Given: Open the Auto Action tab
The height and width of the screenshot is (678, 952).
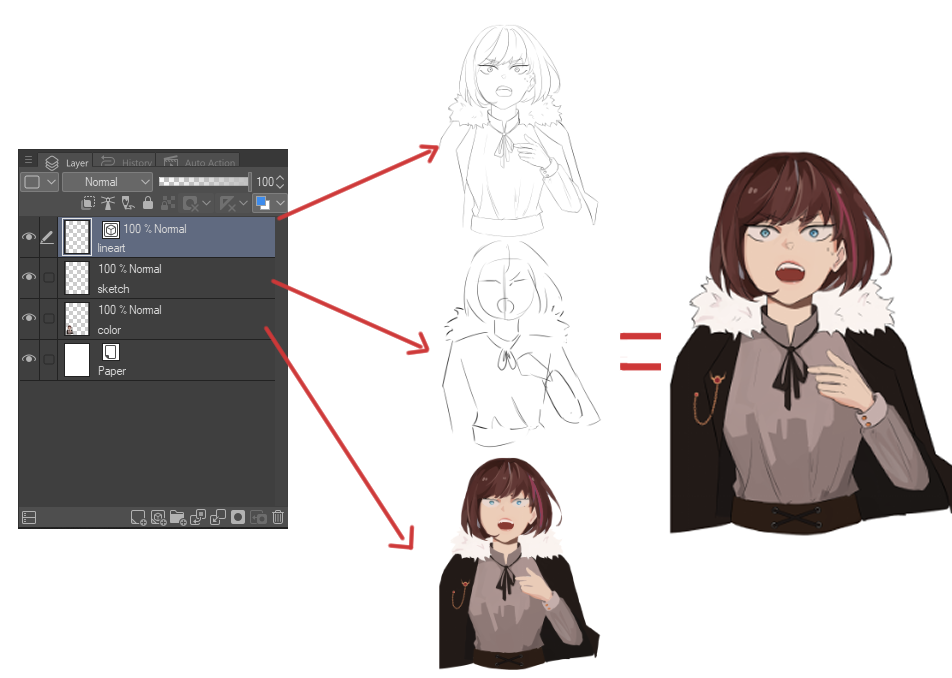Looking at the screenshot, I should (x=199, y=161).
